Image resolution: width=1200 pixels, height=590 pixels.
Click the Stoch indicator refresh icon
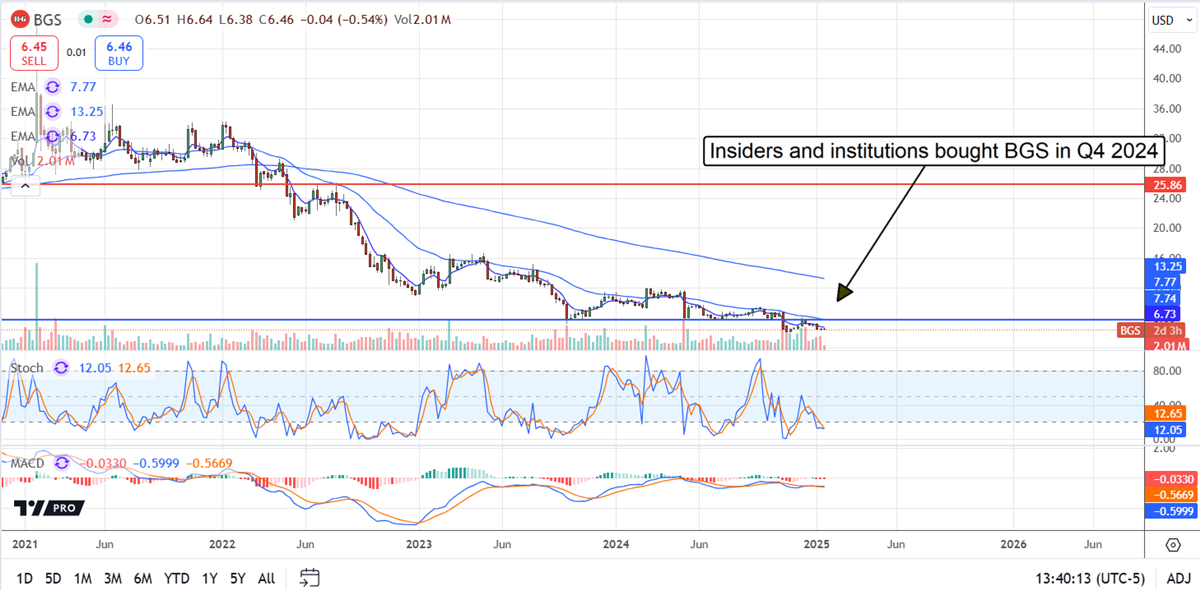(62, 368)
